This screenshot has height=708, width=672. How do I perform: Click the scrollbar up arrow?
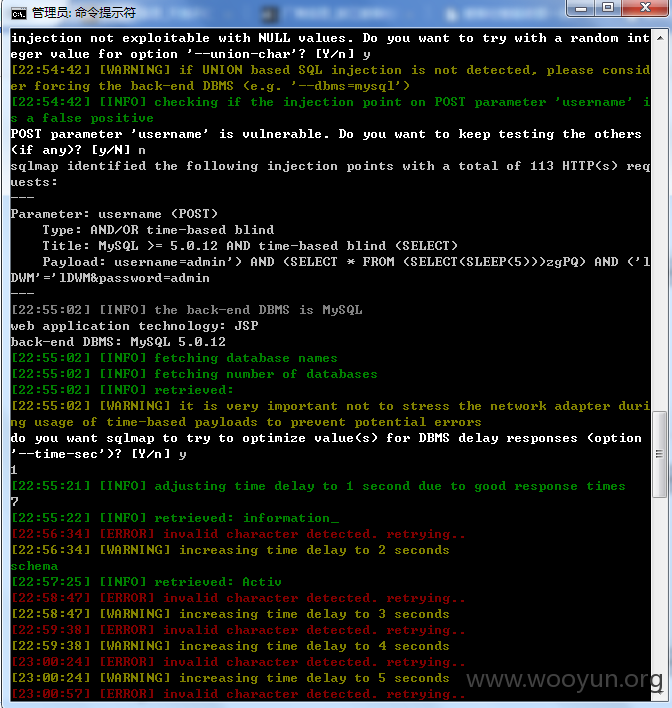tap(660, 38)
